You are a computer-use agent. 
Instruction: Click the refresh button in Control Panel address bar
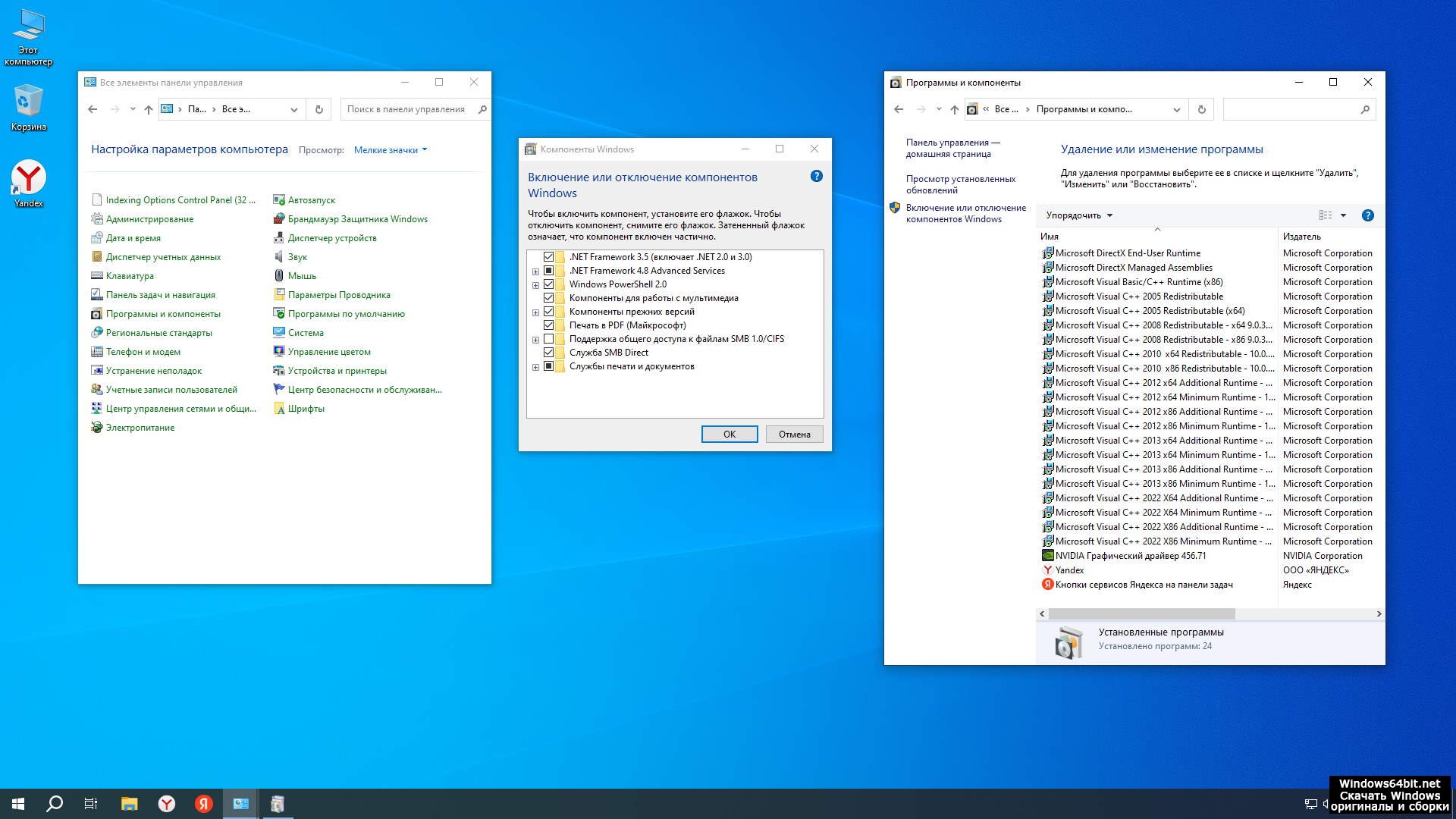coord(318,109)
